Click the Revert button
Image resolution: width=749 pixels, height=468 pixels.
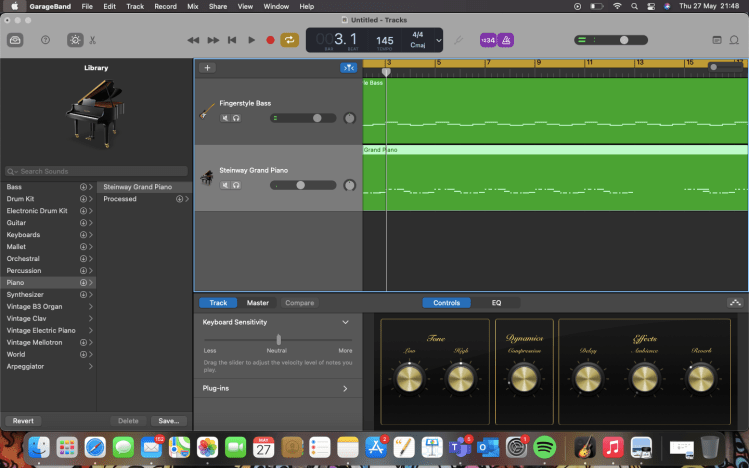(22, 421)
